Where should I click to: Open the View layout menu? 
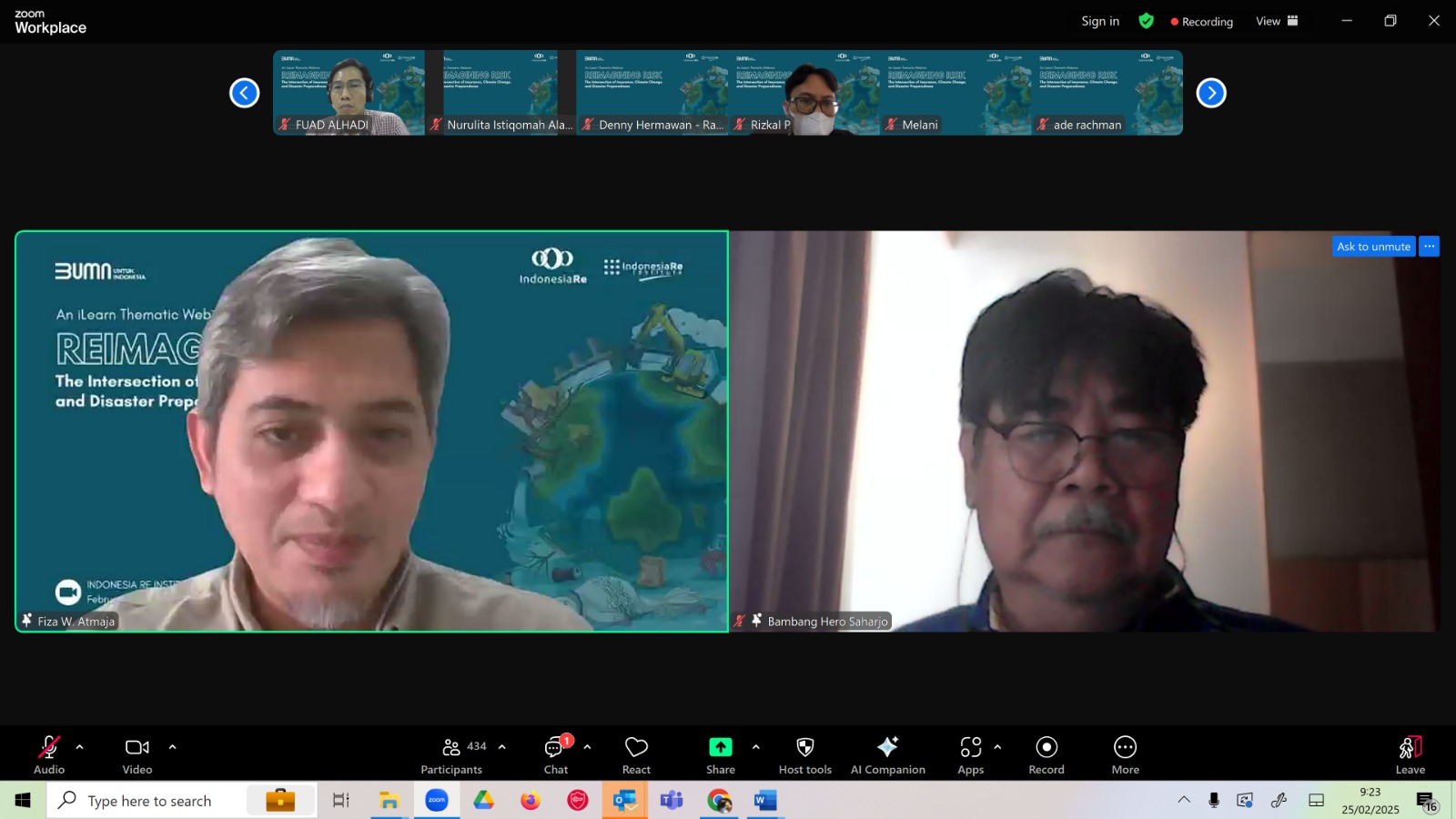(x=1277, y=21)
